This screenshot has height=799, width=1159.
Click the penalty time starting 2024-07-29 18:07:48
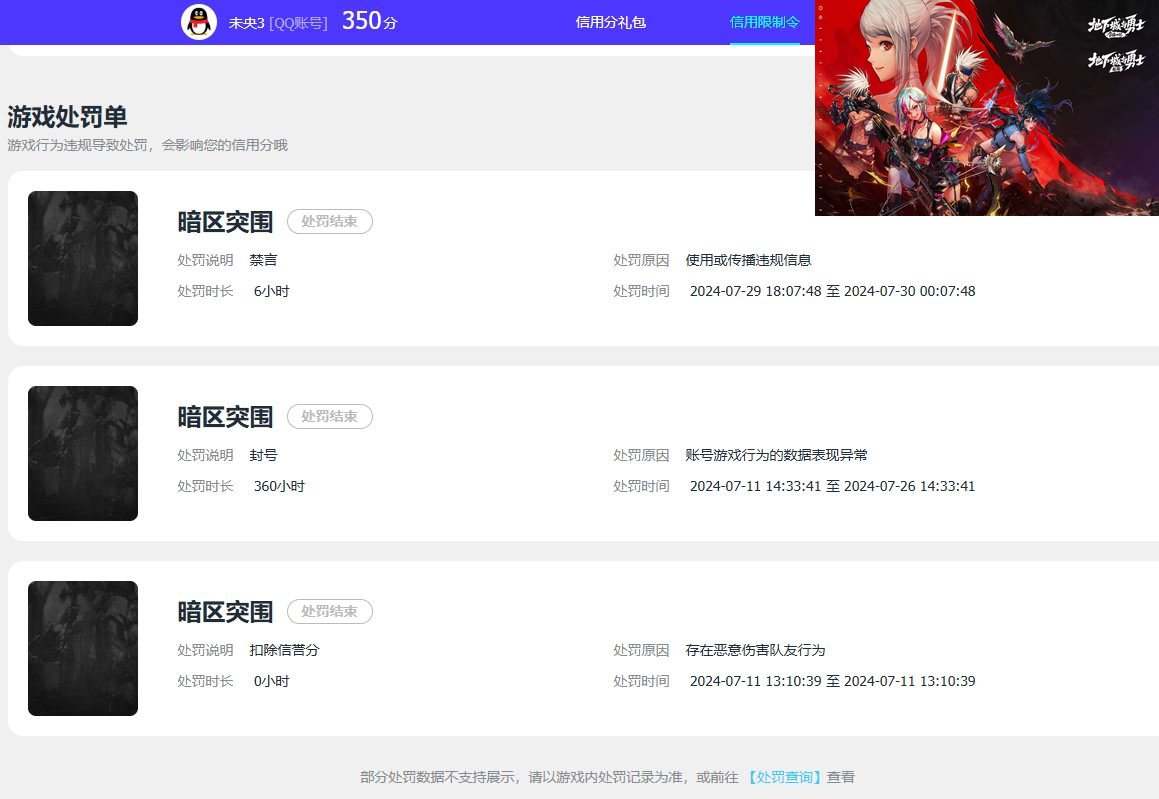(x=832, y=291)
